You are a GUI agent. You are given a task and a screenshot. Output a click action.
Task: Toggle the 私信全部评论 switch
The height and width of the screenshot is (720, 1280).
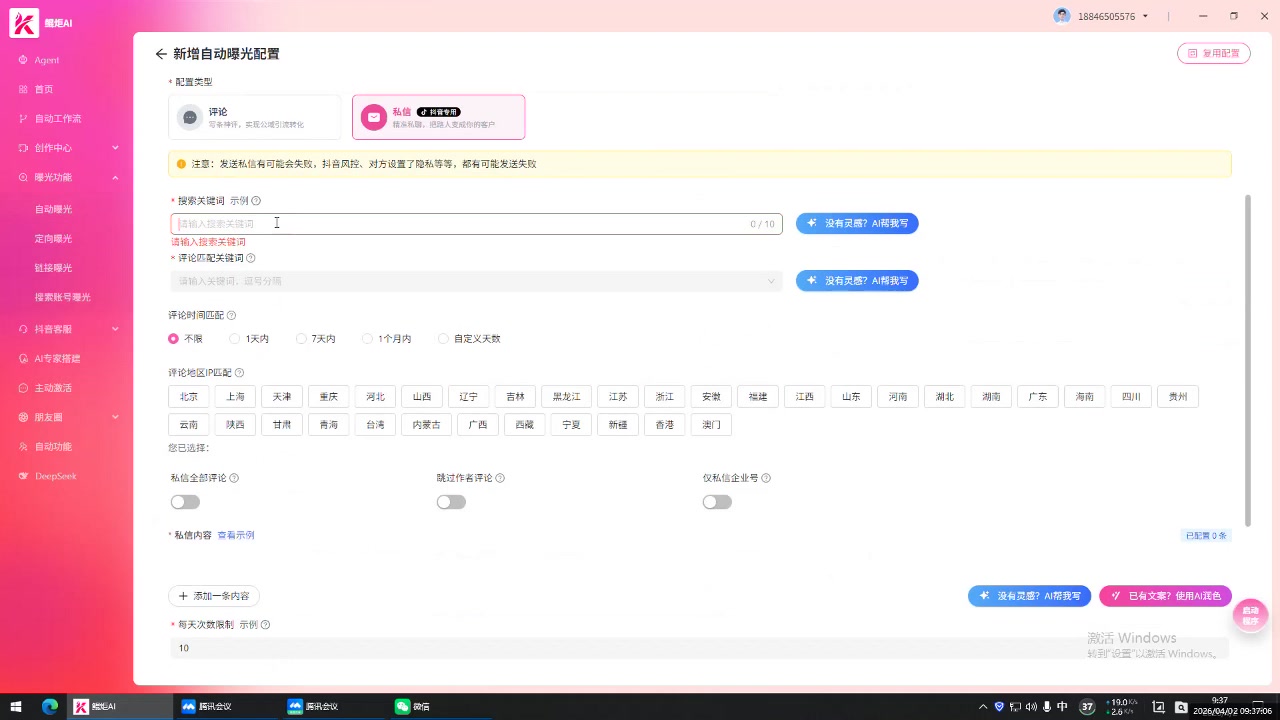pos(185,502)
